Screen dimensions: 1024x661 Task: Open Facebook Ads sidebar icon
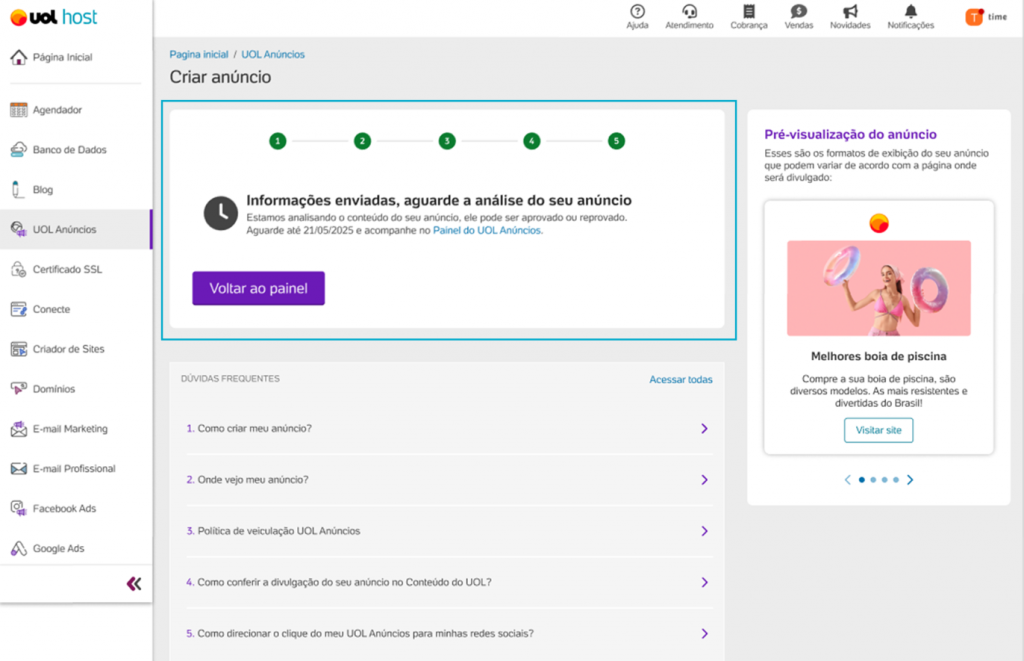pyautogui.click(x=18, y=508)
